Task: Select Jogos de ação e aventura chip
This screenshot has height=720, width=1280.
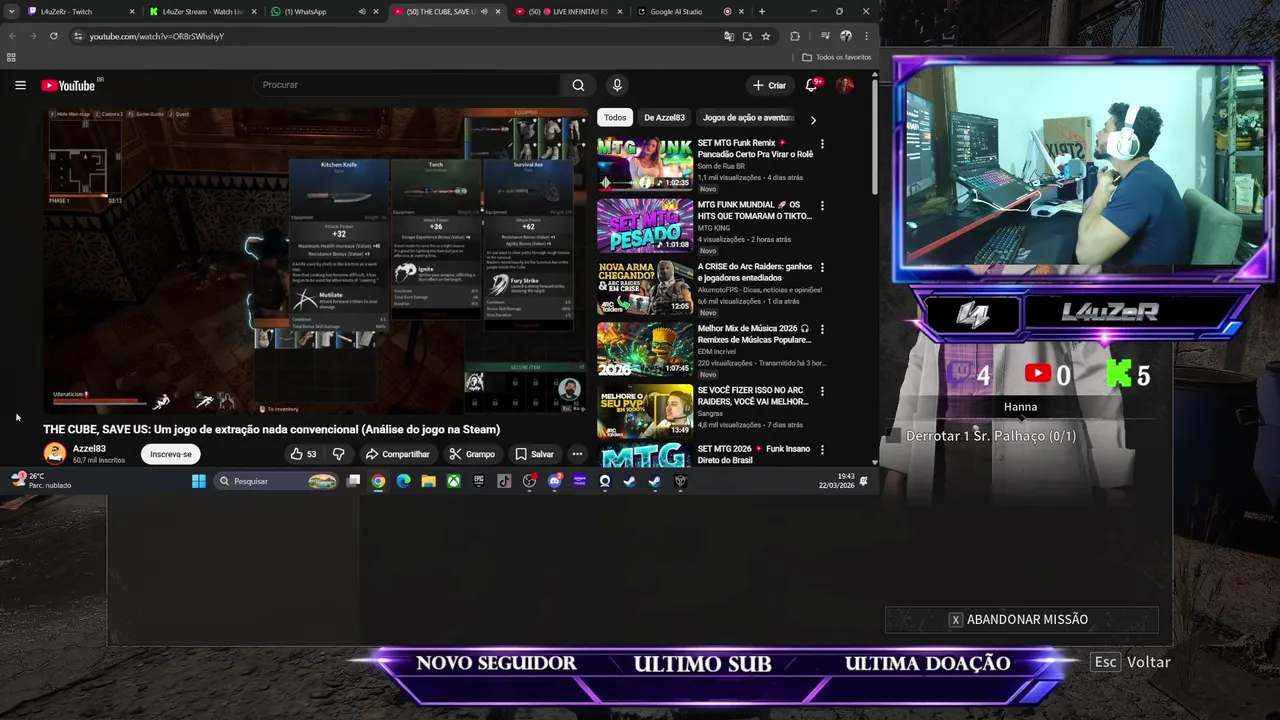Action: click(x=748, y=117)
